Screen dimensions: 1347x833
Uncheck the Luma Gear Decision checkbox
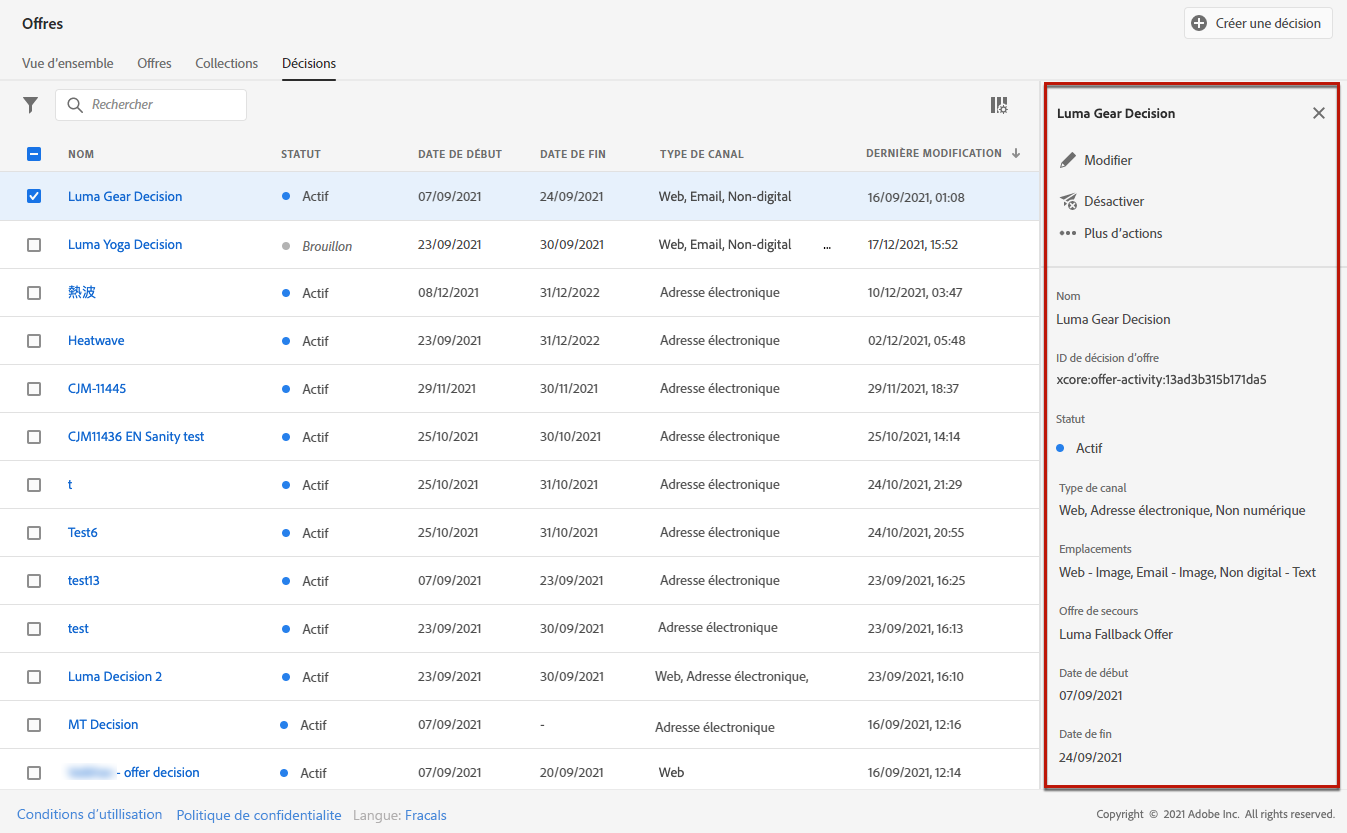tap(34, 196)
